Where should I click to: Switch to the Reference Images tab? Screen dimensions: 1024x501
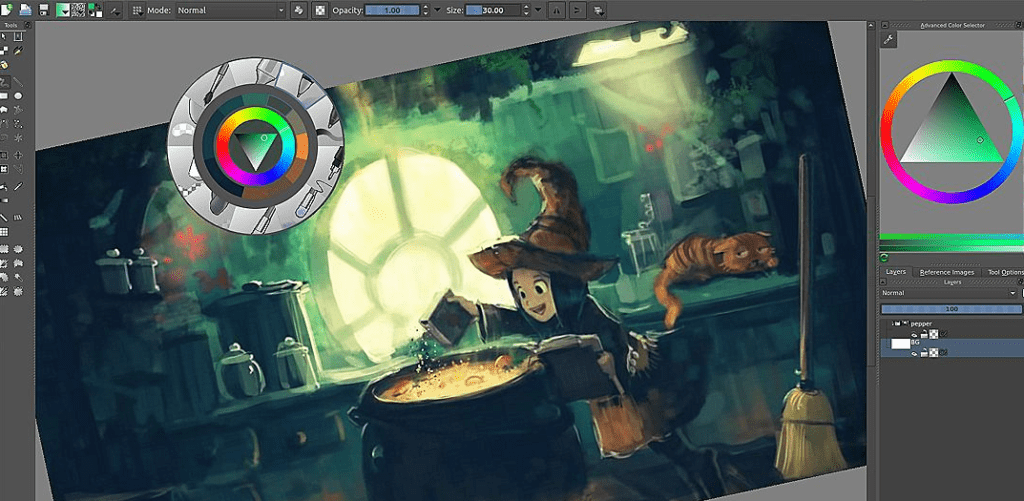(946, 272)
